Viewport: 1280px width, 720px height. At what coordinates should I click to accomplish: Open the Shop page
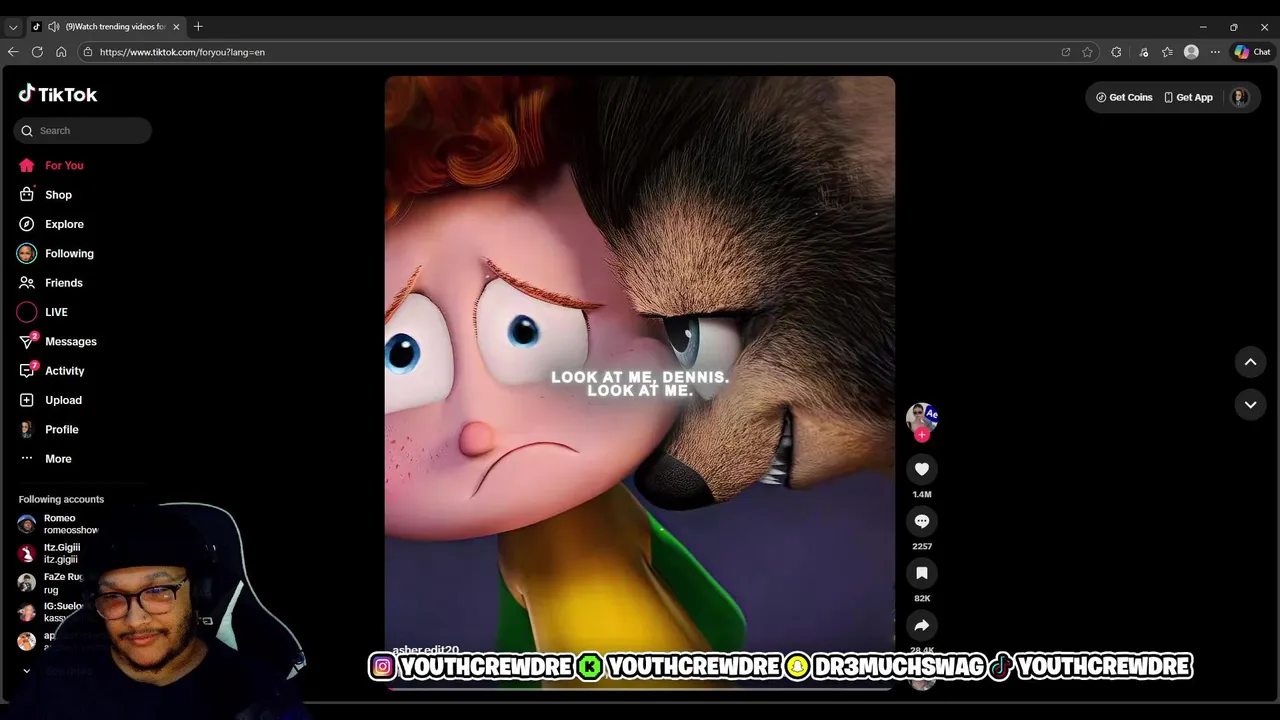coord(58,195)
